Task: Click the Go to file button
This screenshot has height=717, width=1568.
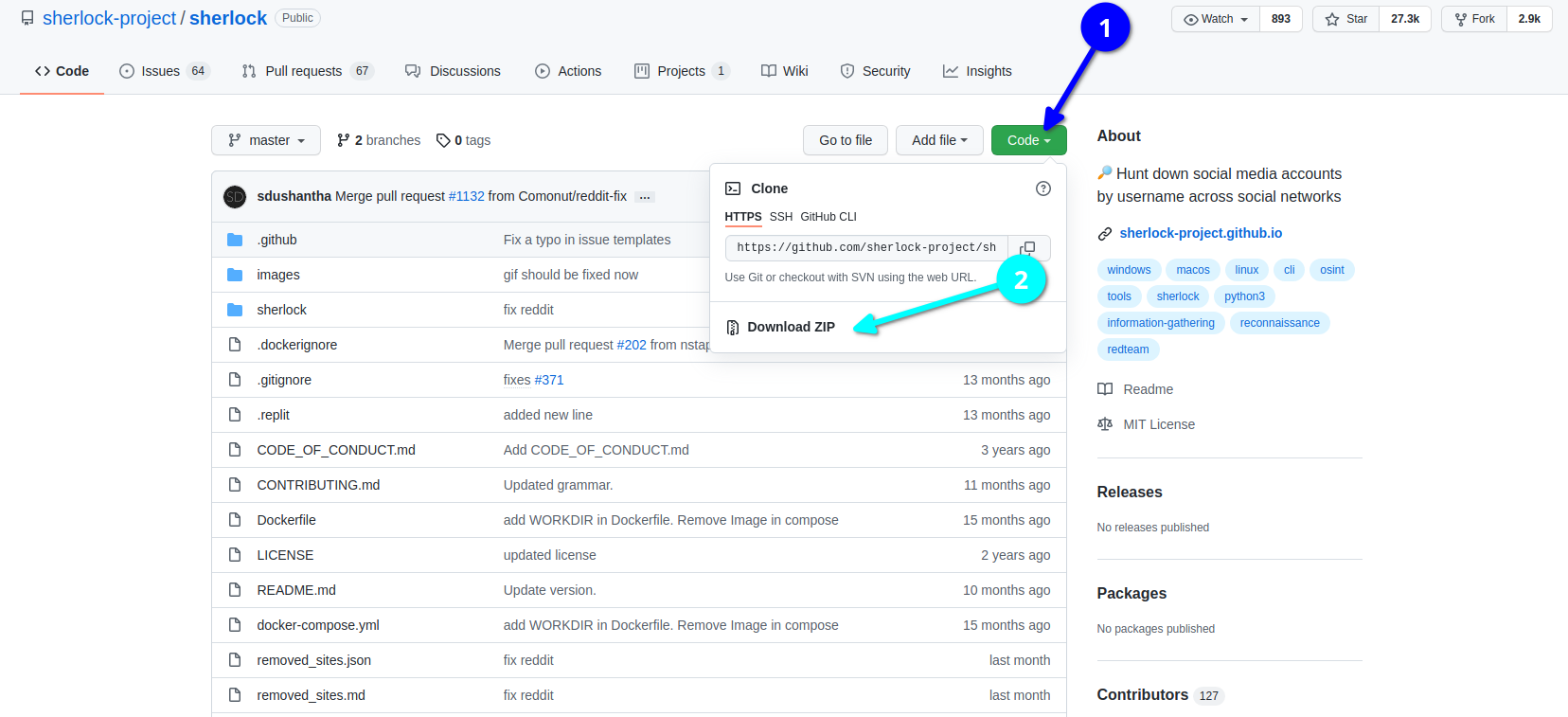Action: [846, 140]
